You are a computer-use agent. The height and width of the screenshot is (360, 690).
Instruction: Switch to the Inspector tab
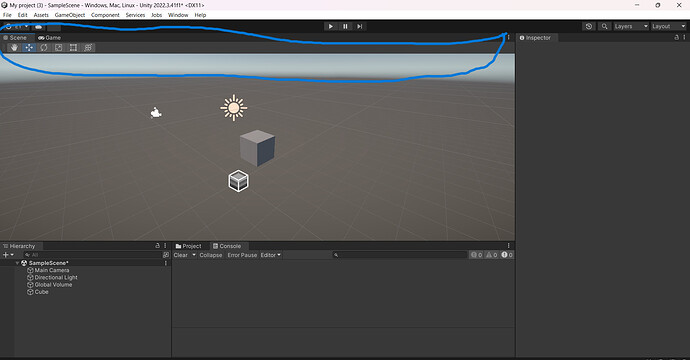coord(535,38)
